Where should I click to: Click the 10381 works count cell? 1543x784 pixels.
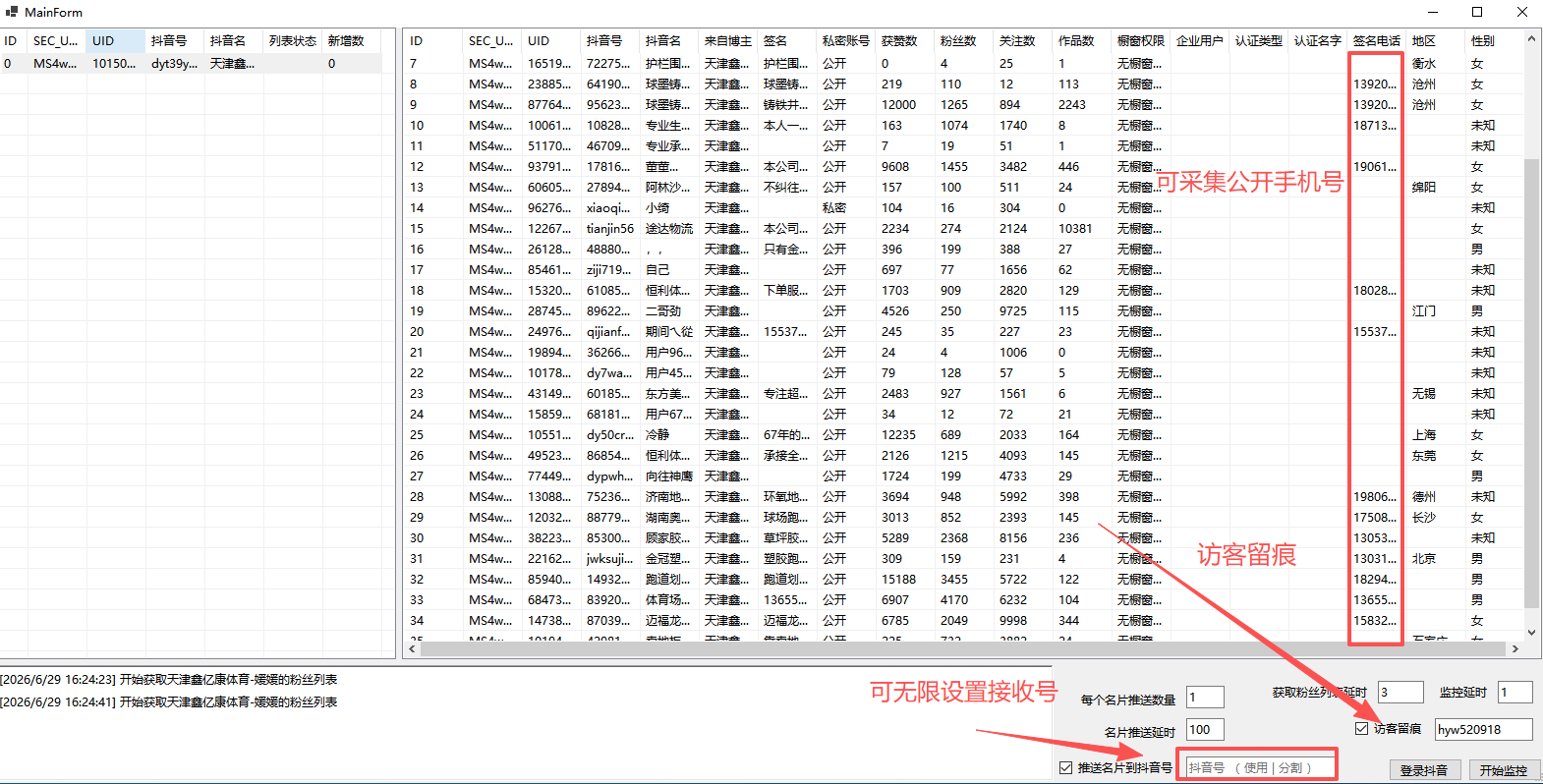1081,228
